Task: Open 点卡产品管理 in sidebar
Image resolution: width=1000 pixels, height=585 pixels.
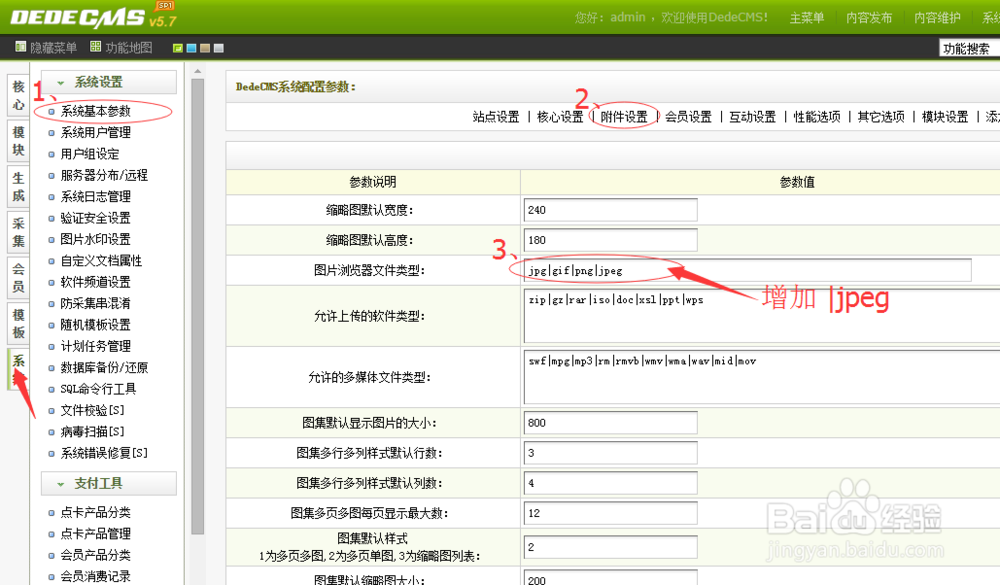Action: pyautogui.click(x=96, y=534)
